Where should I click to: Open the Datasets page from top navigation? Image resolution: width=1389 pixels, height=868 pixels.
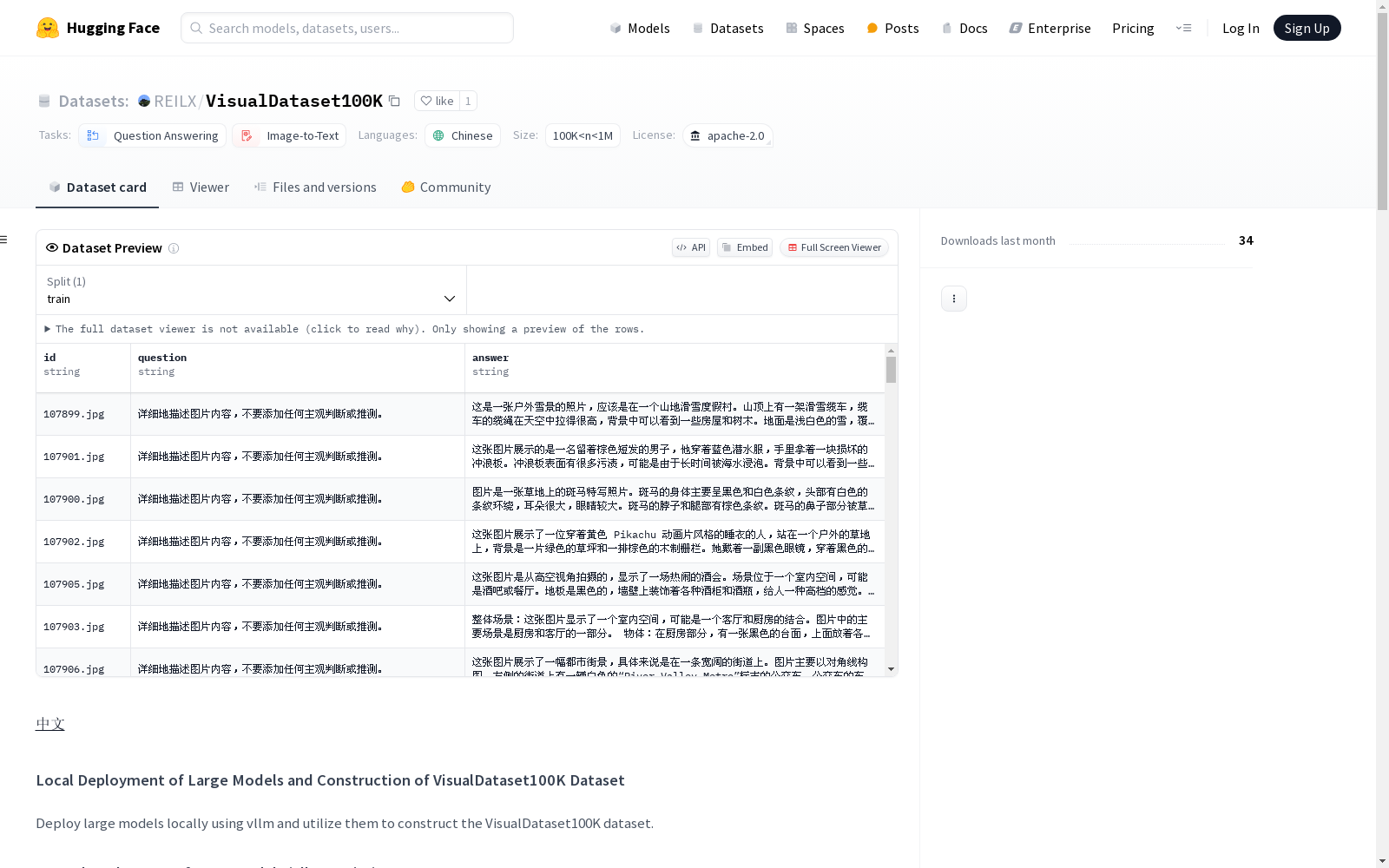coord(727,28)
